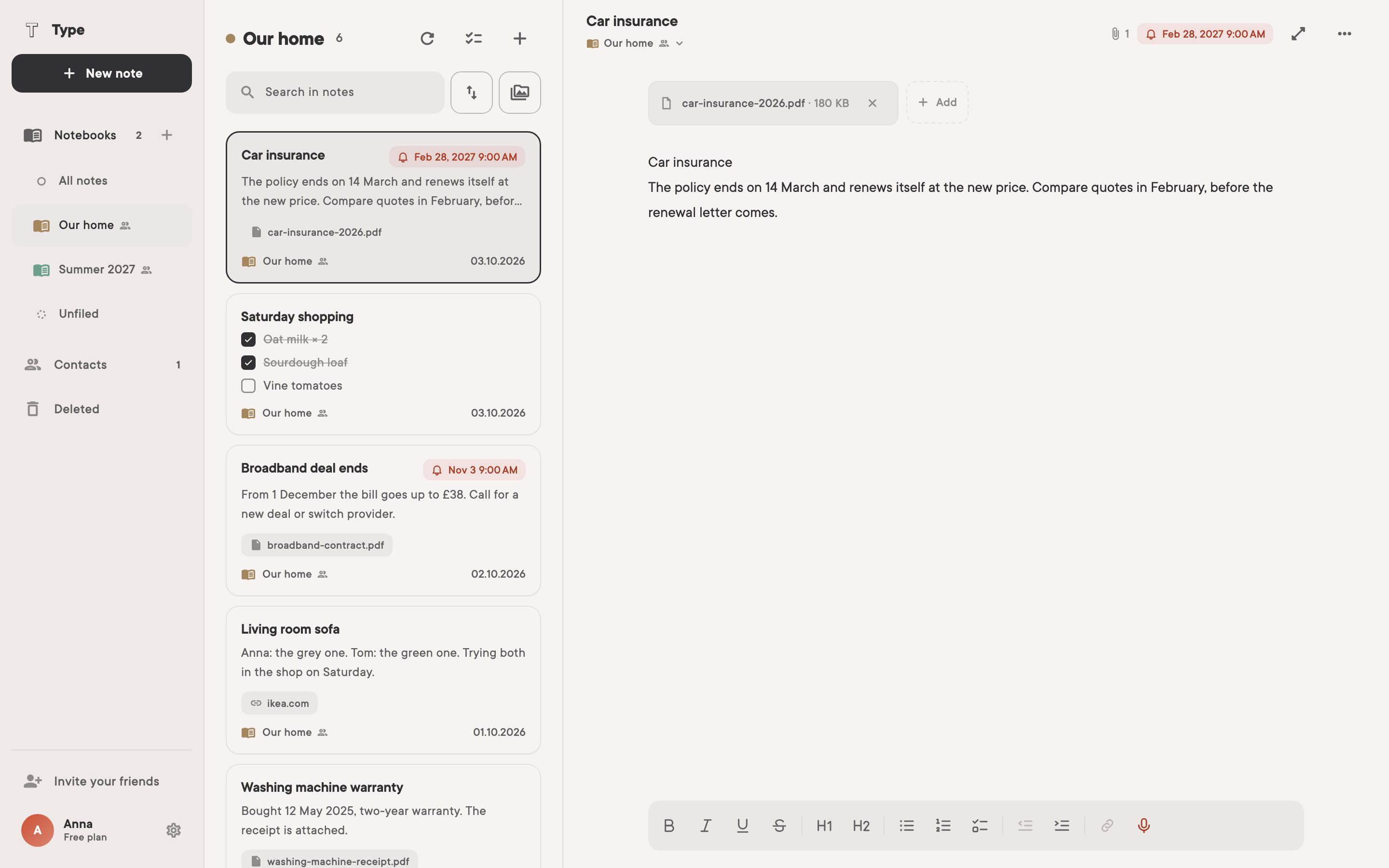
Task: Open checklist view icon in list header
Action: (474, 39)
